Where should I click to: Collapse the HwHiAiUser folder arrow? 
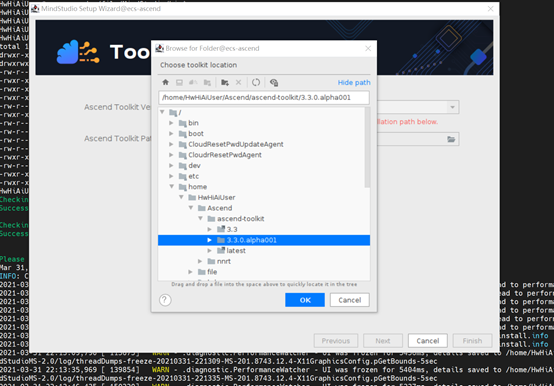181,197
